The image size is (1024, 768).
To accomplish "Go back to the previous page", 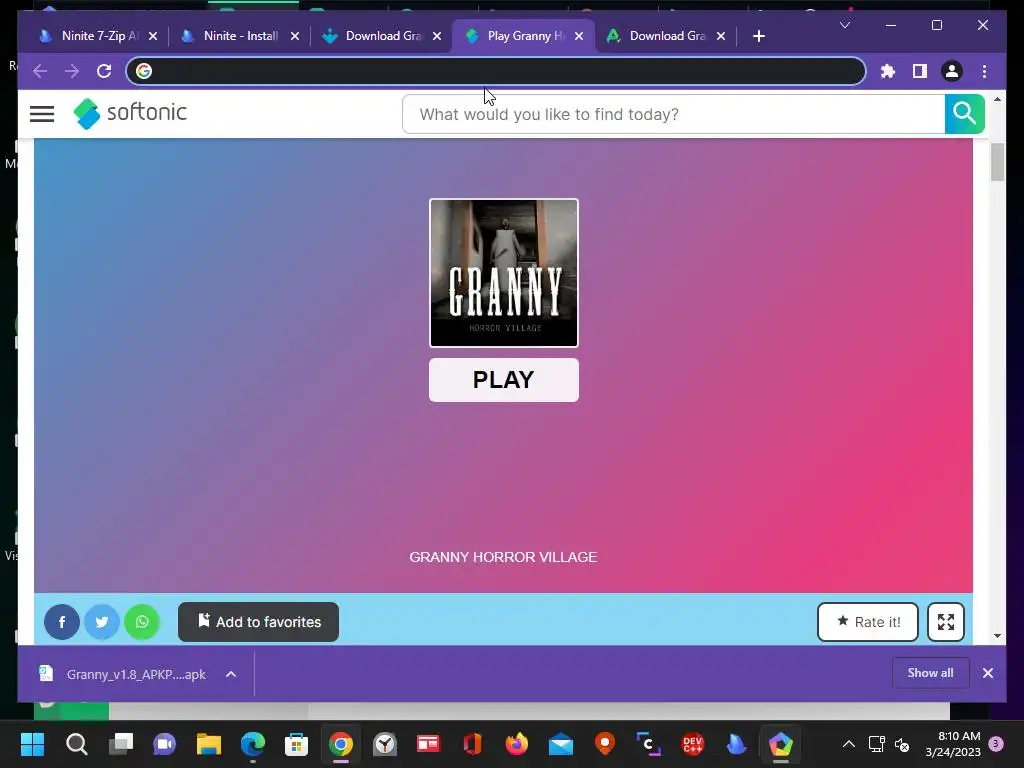I will click(40, 71).
